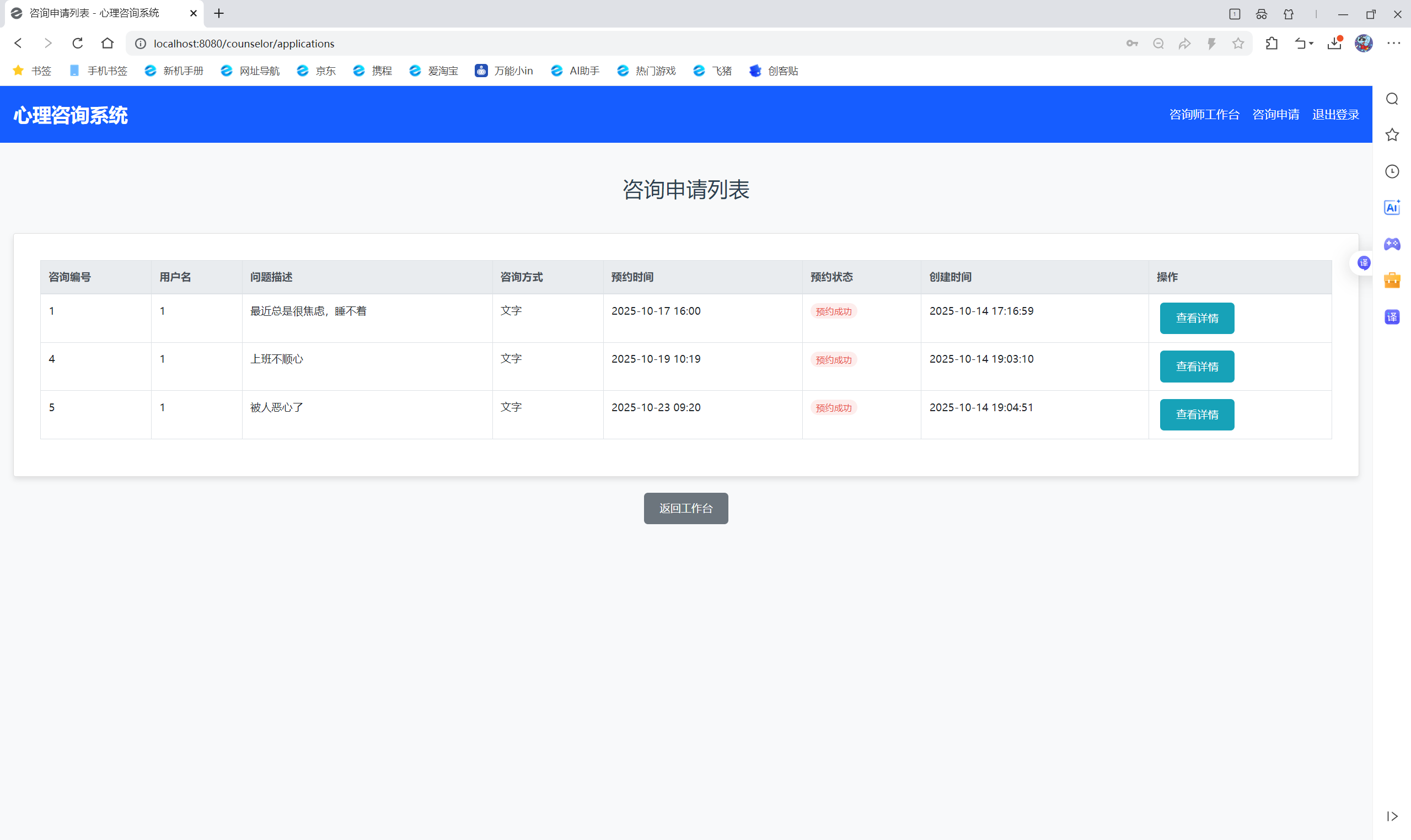
Task: Open the sidebar game controller icon
Action: pos(1392,244)
